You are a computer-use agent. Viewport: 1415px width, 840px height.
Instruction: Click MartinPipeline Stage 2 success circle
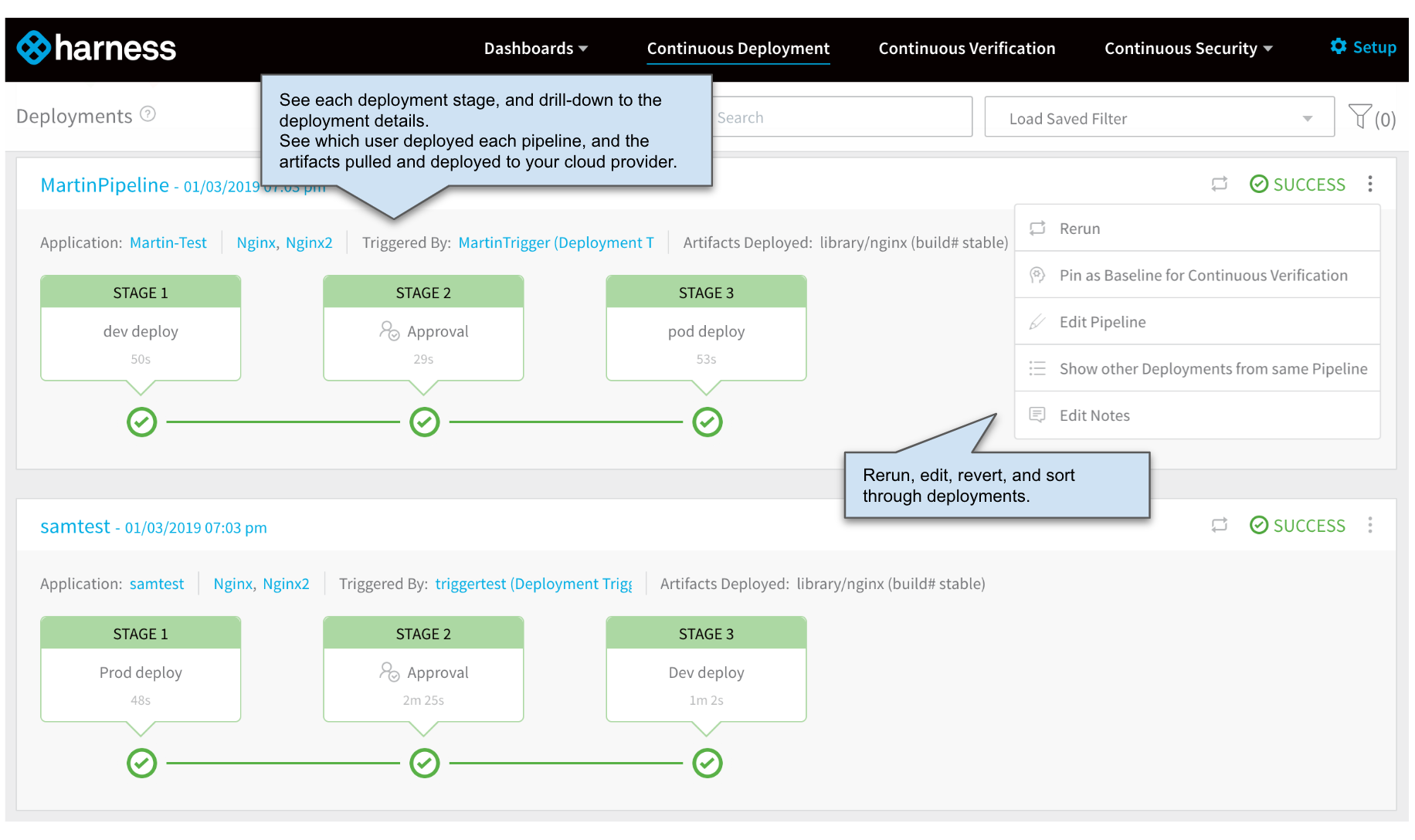425,422
